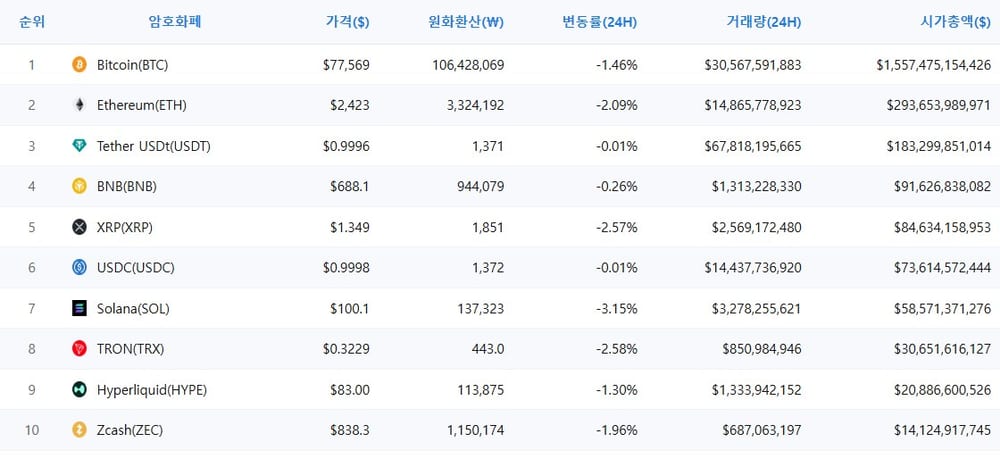Select Zcash price $838.3
Image resolution: width=1000 pixels, height=459 pixels.
349,430
